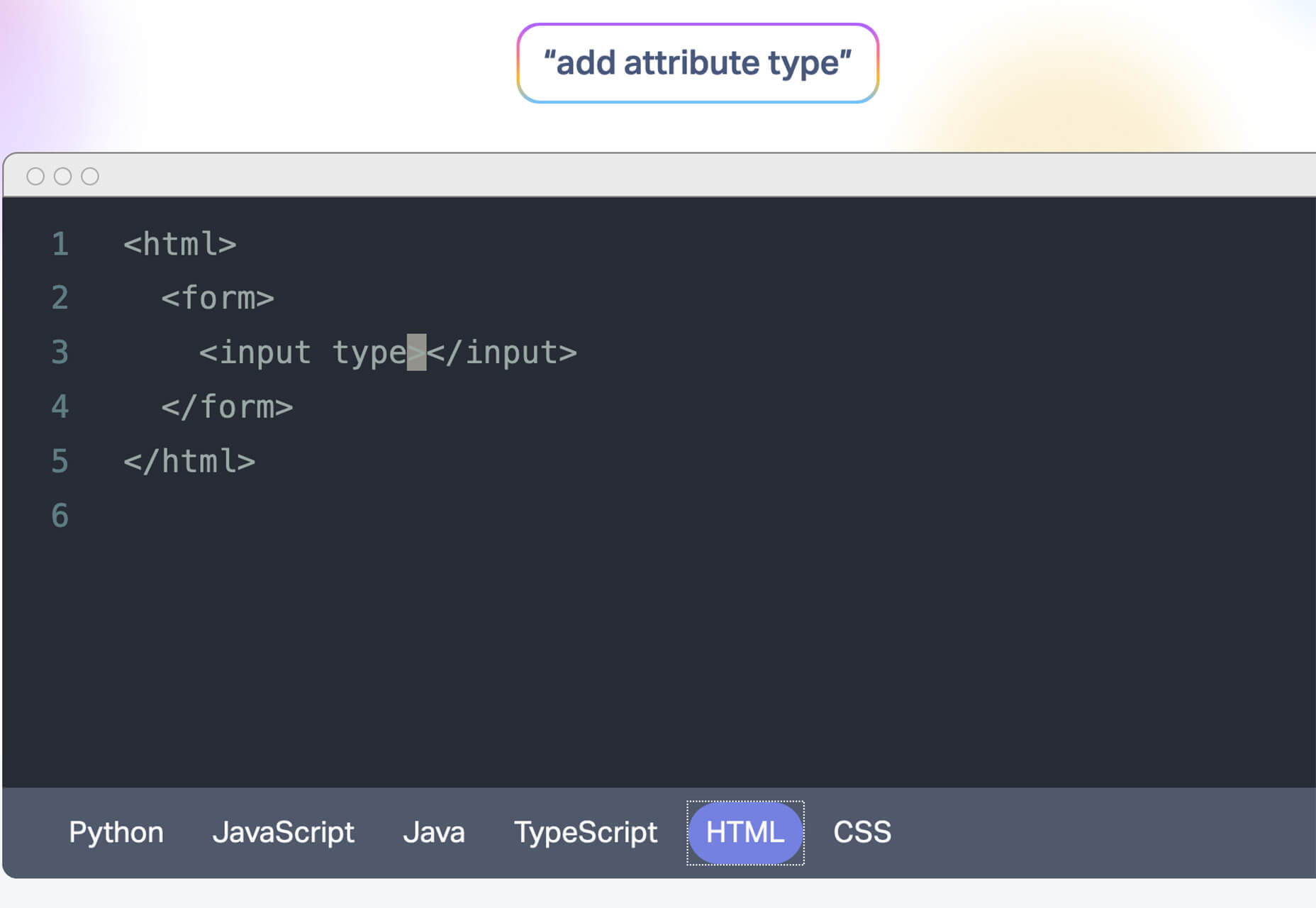Screen dimensions: 1316x908
Task: Click the opening <form> tag
Action: coord(218,298)
